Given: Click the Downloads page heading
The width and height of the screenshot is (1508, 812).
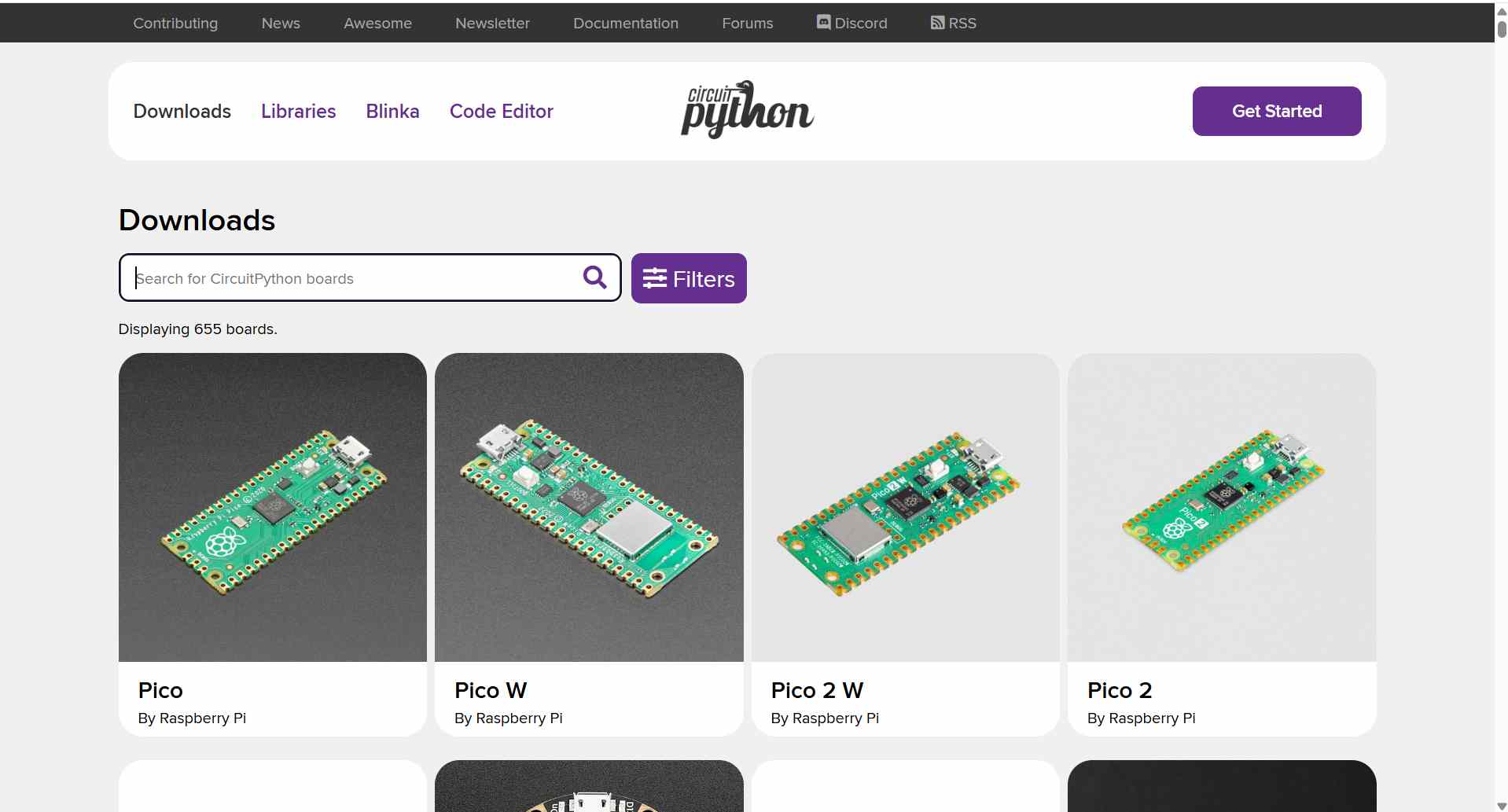Looking at the screenshot, I should point(197,220).
